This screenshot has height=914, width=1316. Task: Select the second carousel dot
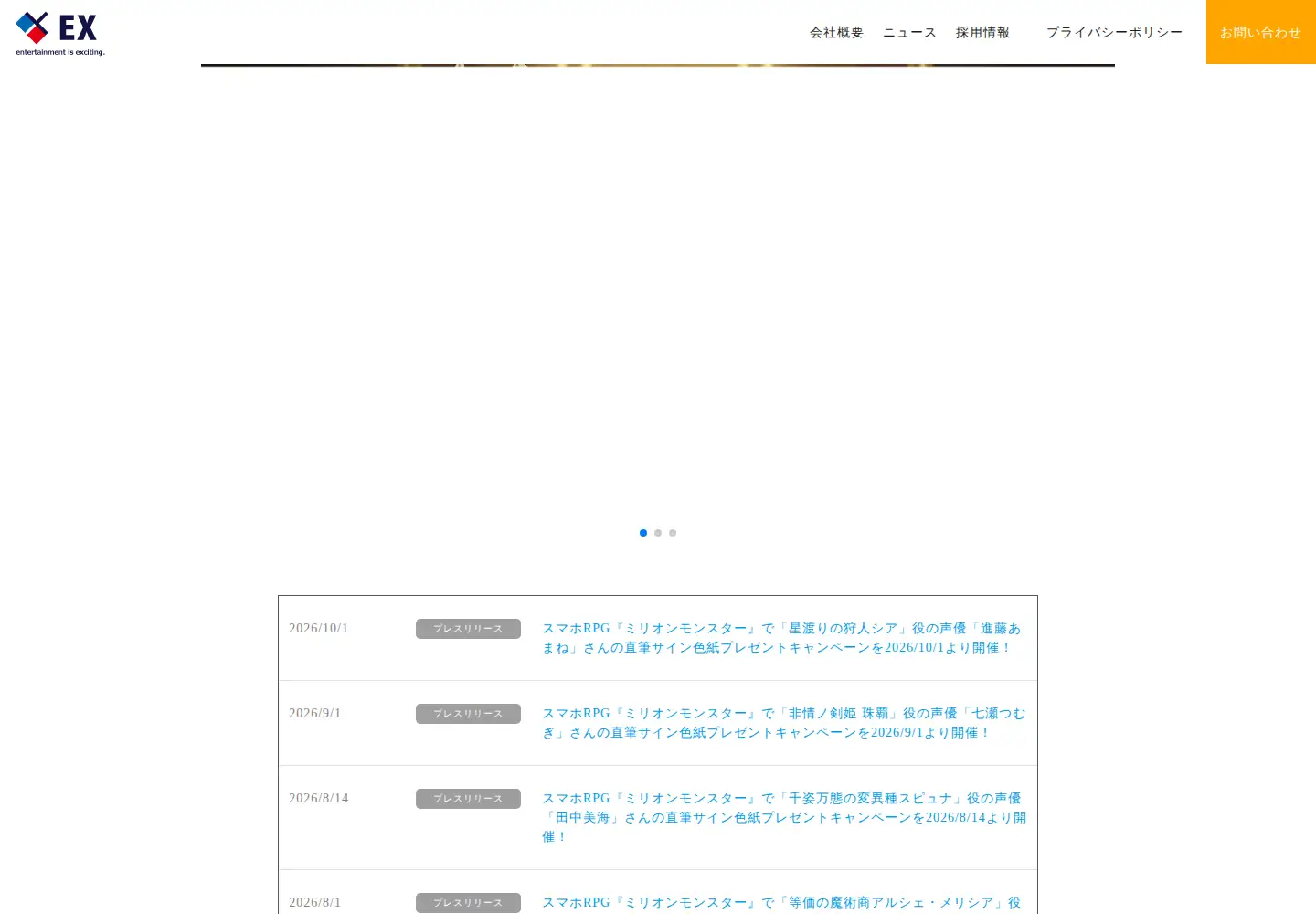658,533
